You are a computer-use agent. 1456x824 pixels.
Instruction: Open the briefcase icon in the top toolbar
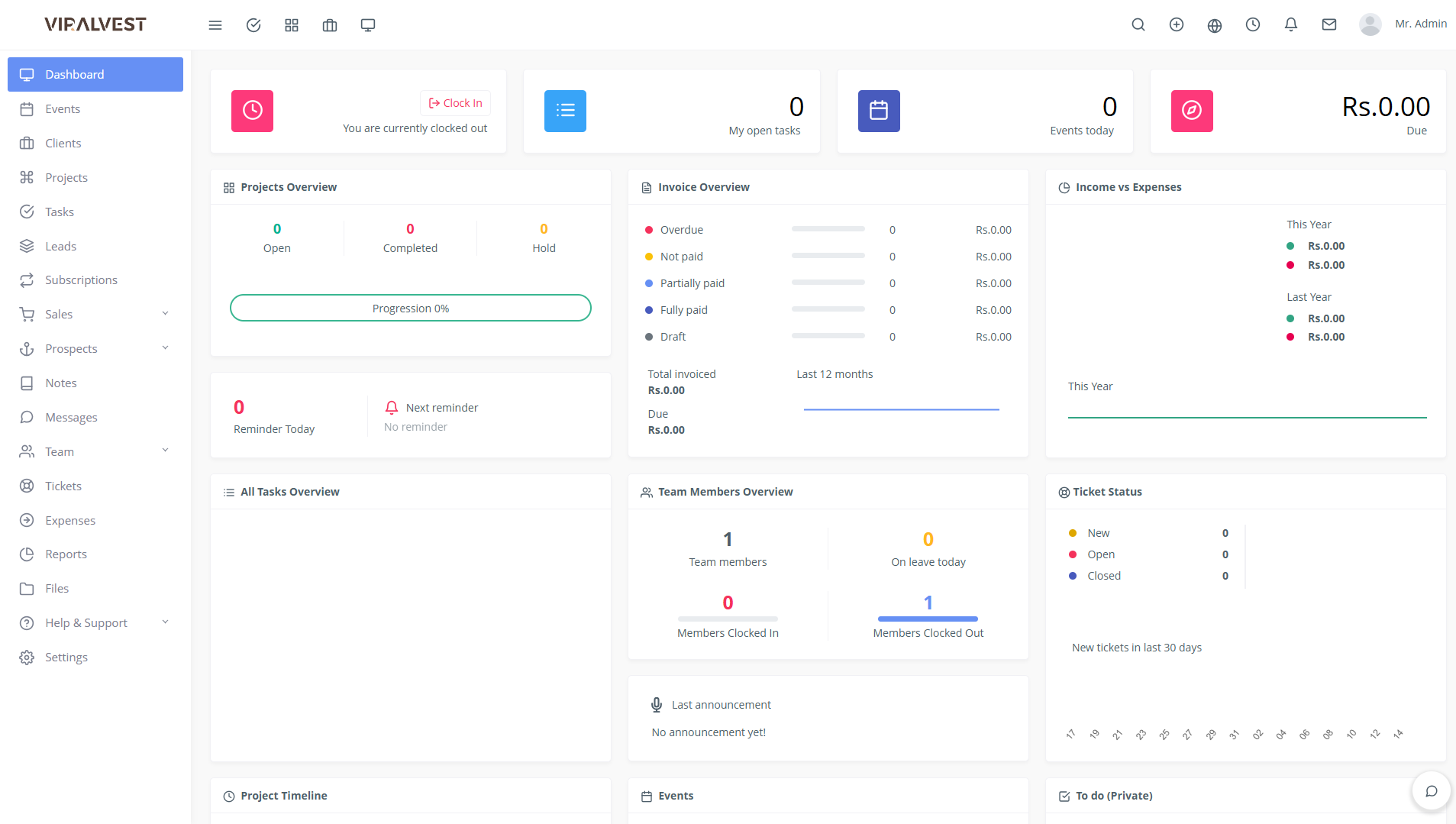329,24
